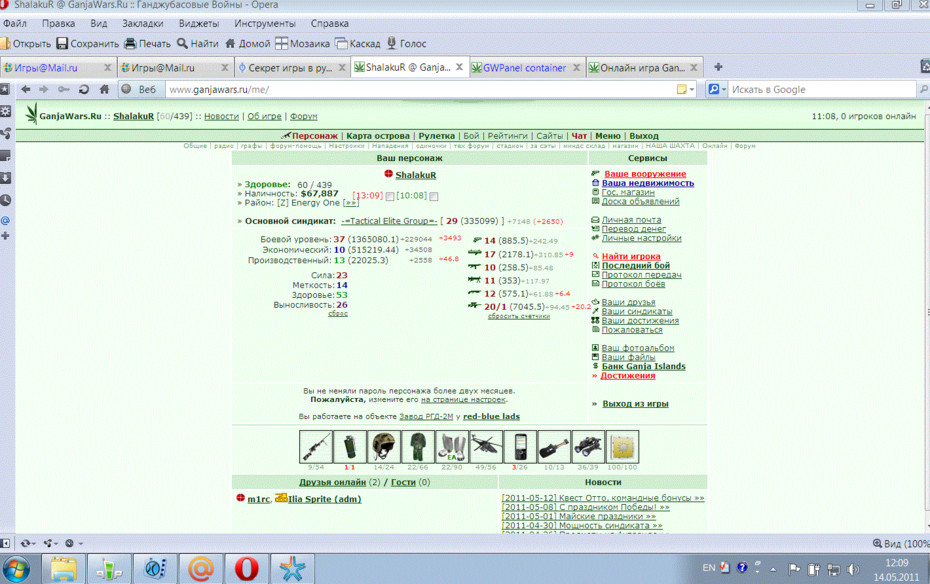Tick the checkbox next to 10:08
The height and width of the screenshot is (584, 930).
[x=434, y=196]
